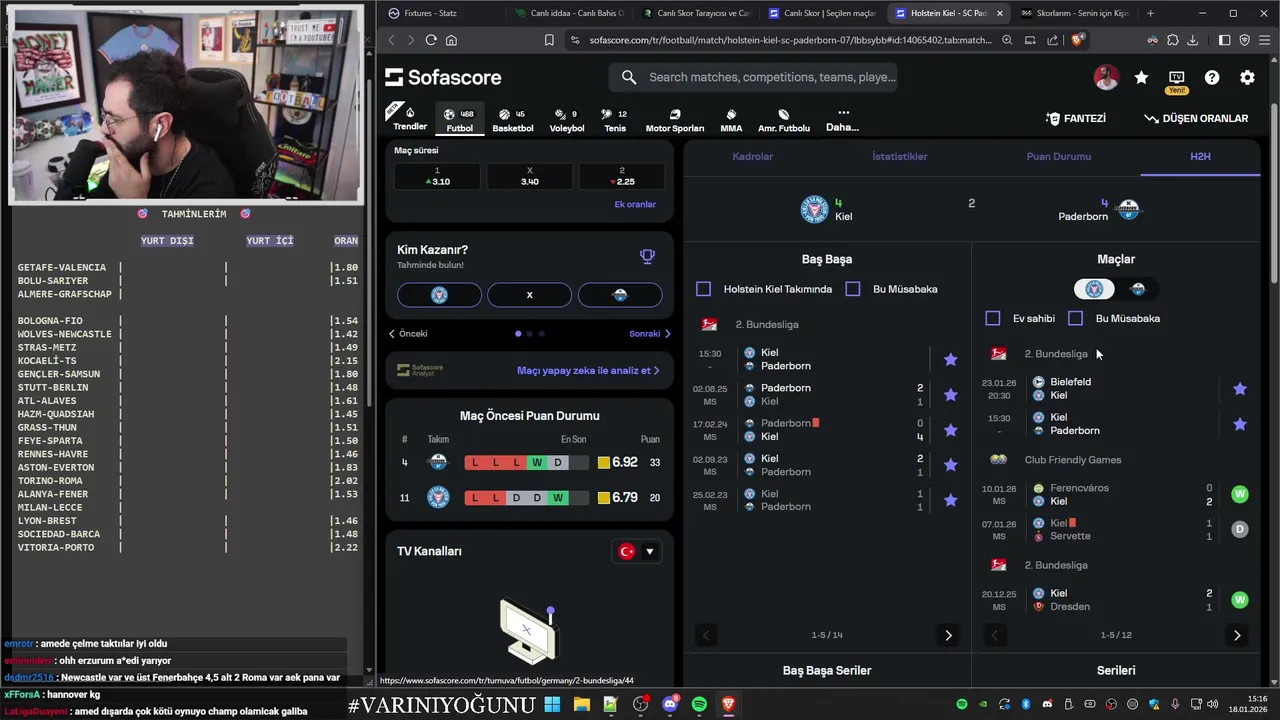Favorite the 02.08.25 Paderborn-Kiel match

click(950, 395)
